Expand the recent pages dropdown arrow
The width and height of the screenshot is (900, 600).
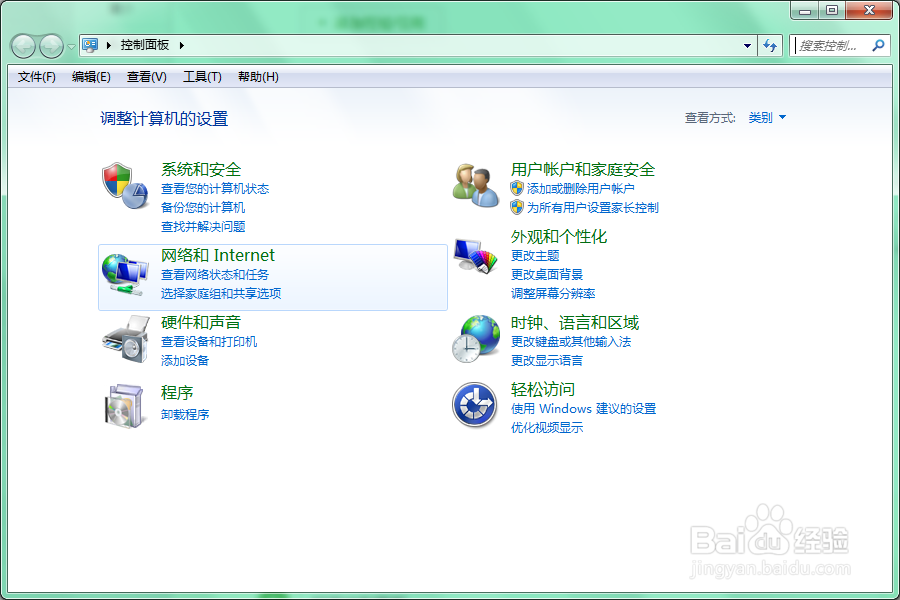[x=71, y=47]
